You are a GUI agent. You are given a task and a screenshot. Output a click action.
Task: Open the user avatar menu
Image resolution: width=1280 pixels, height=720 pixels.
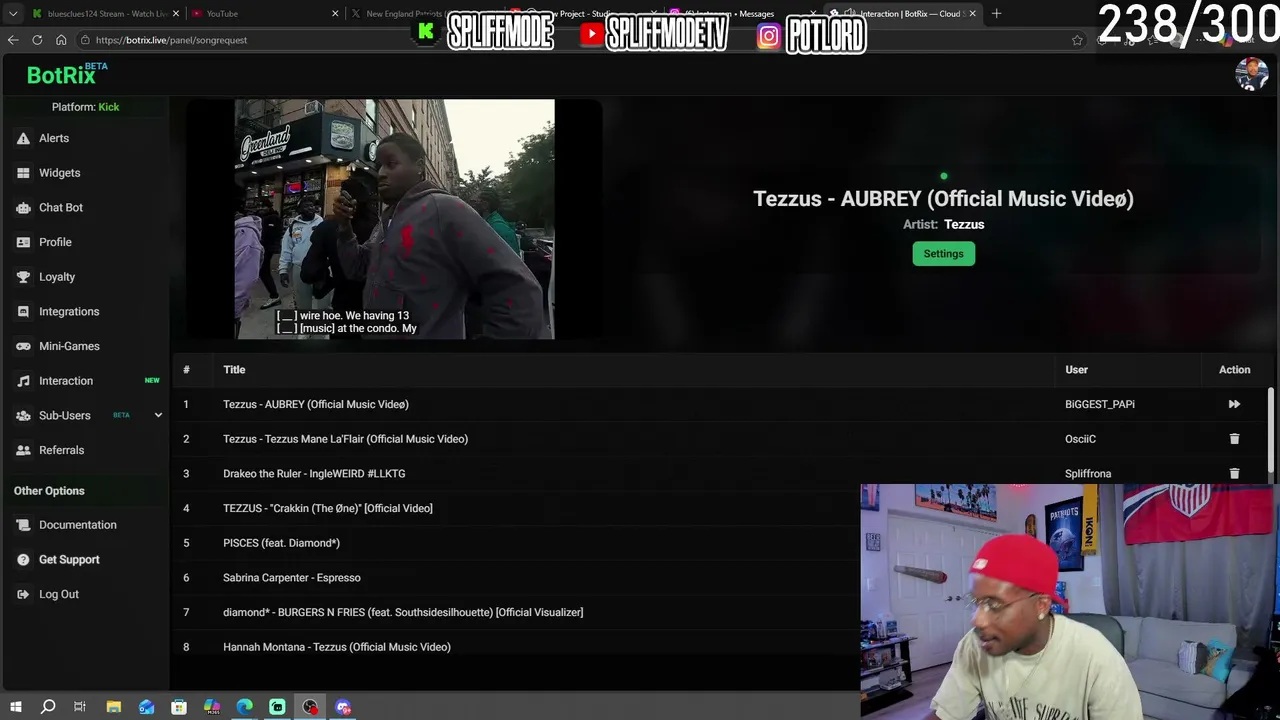pyautogui.click(x=1251, y=74)
